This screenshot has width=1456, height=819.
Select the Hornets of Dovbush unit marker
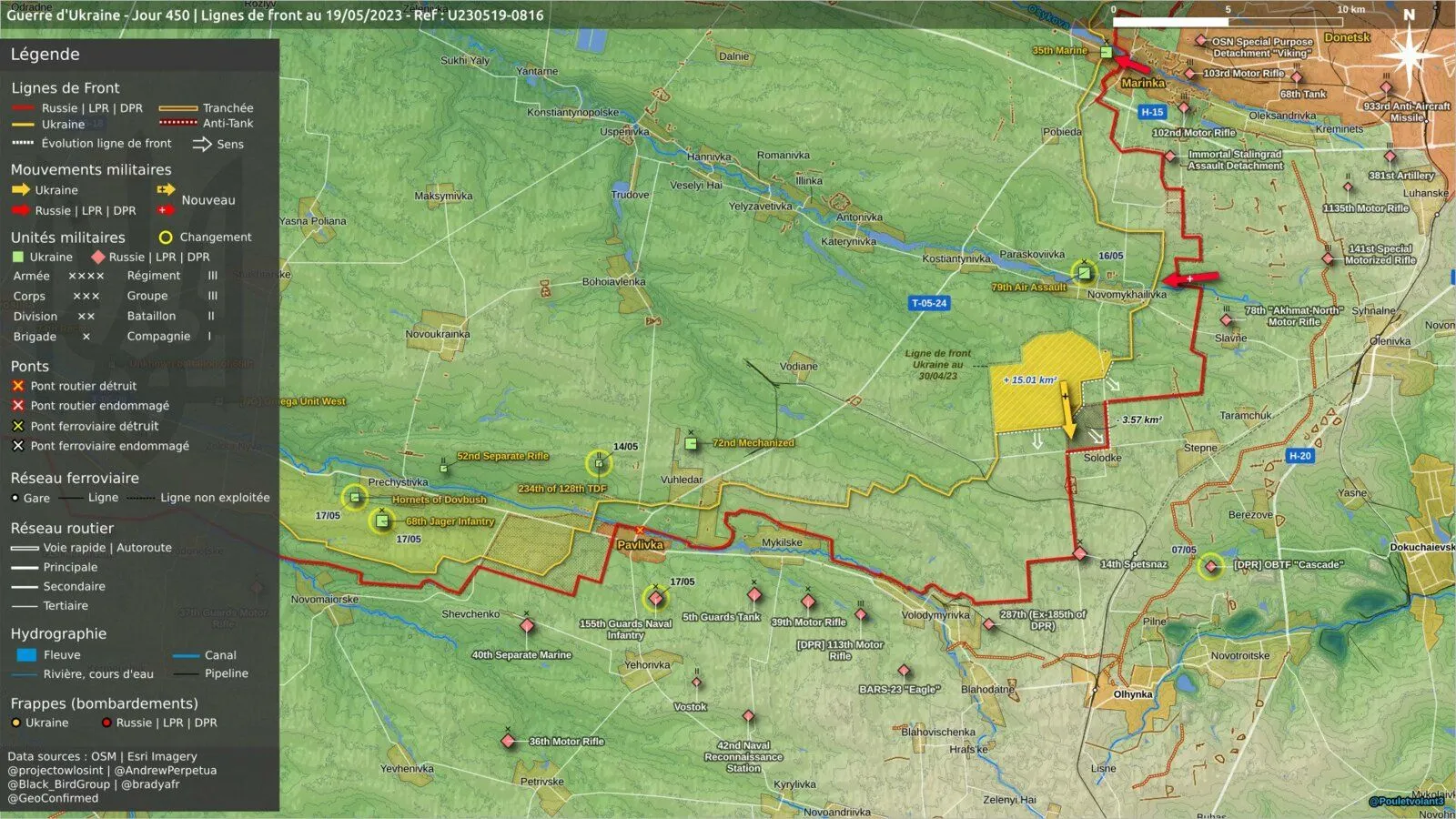coord(355,497)
